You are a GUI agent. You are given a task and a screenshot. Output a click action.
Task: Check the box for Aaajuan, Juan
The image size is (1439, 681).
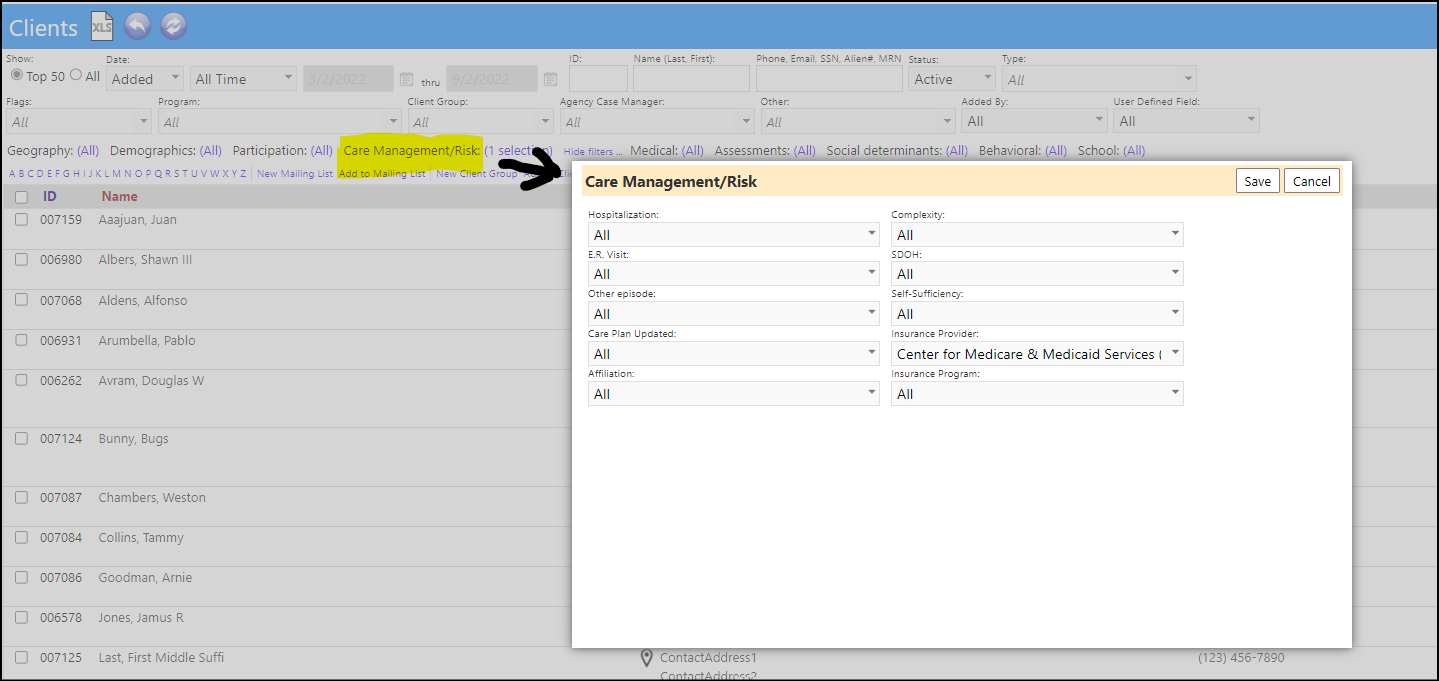point(21,220)
